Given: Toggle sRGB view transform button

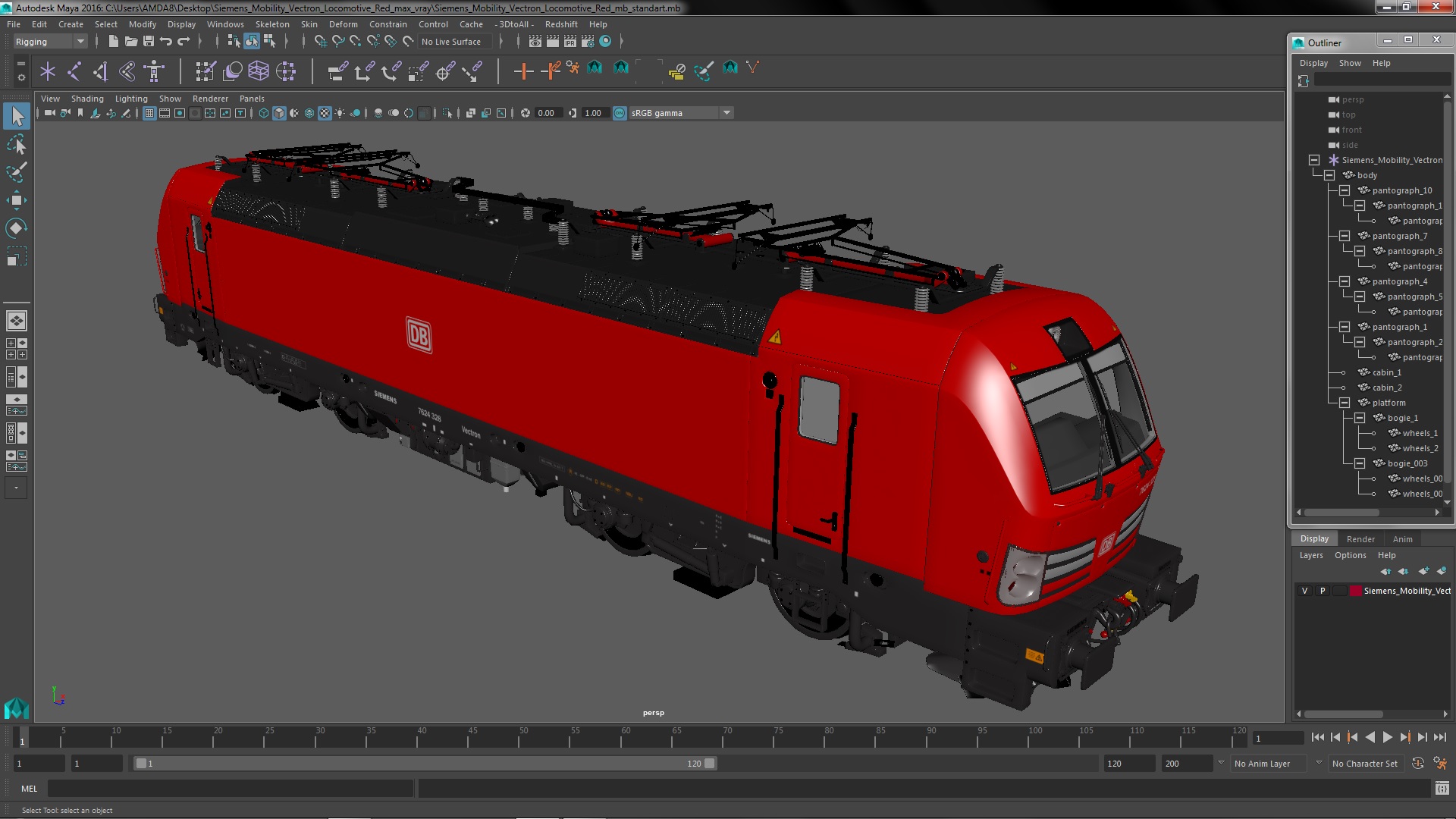Looking at the screenshot, I should click(620, 113).
